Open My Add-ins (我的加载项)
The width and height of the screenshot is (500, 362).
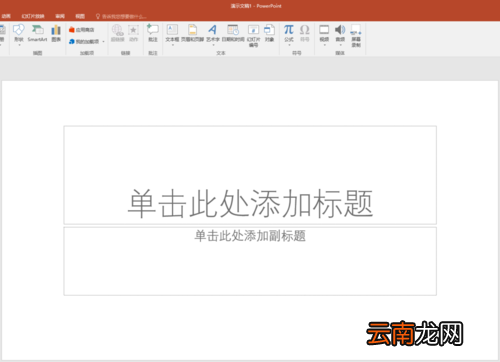(84, 42)
